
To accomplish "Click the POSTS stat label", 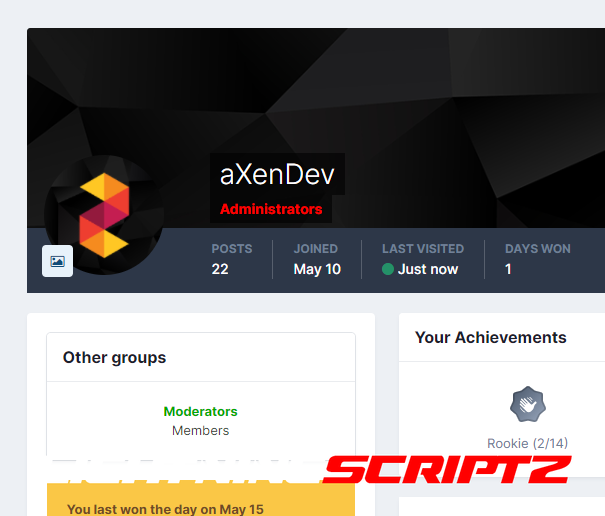I will (232, 248).
